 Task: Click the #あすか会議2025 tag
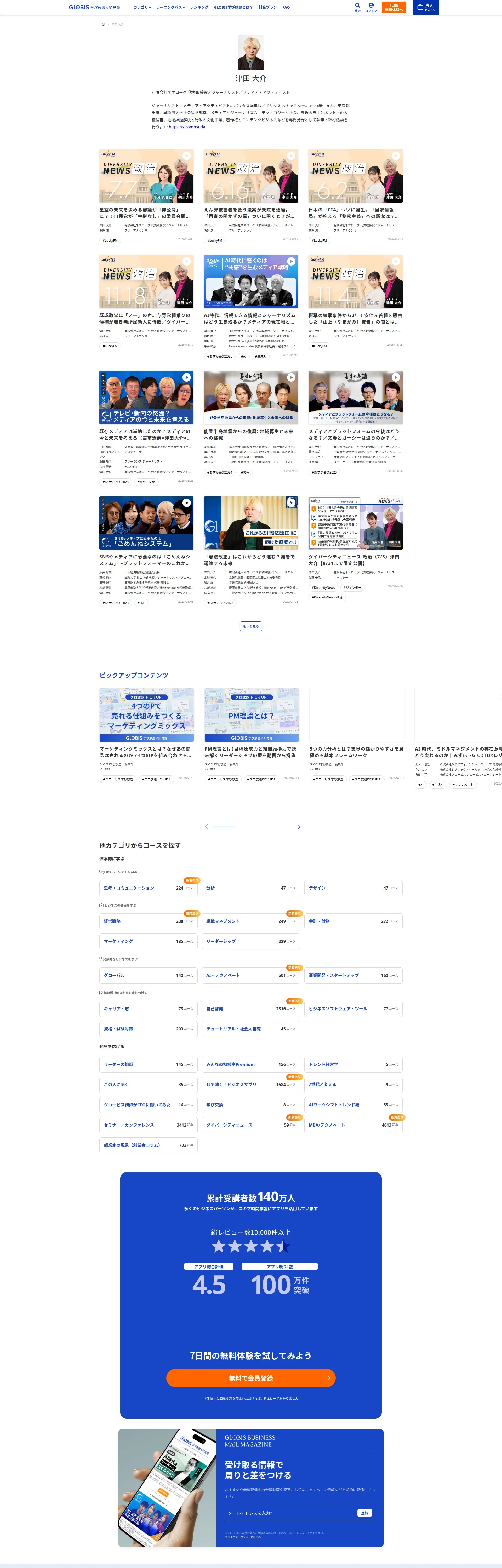tap(220, 356)
